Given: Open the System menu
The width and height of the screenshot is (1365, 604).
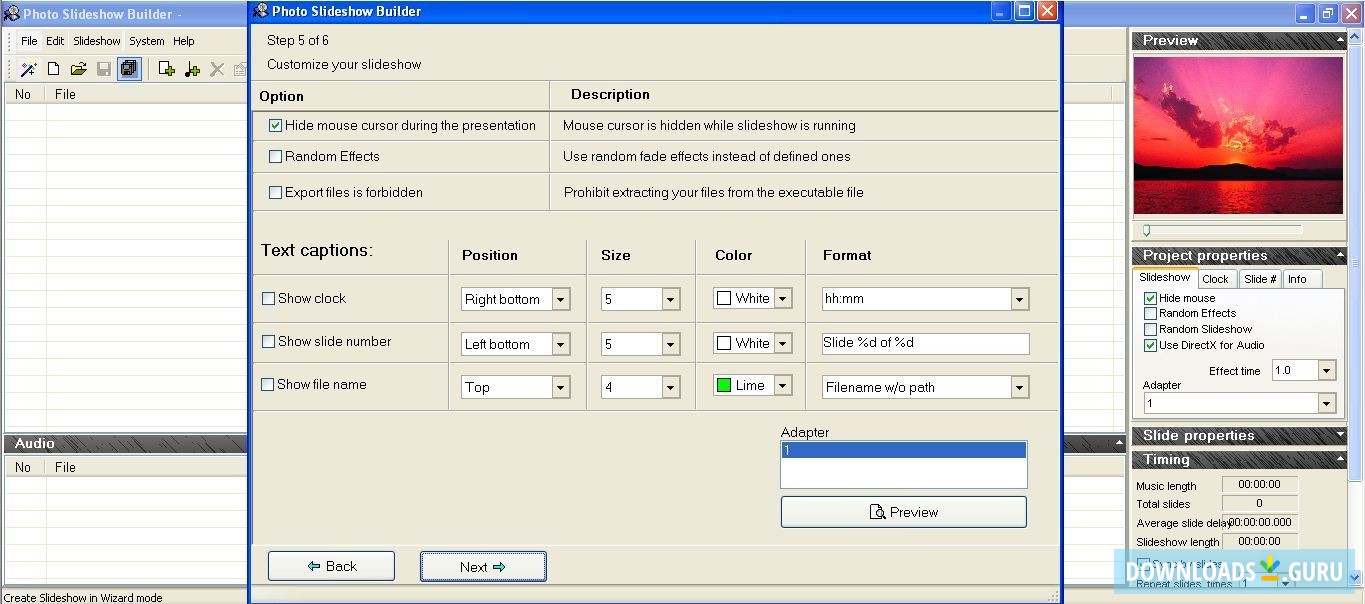Looking at the screenshot, I should click(147, 41).
